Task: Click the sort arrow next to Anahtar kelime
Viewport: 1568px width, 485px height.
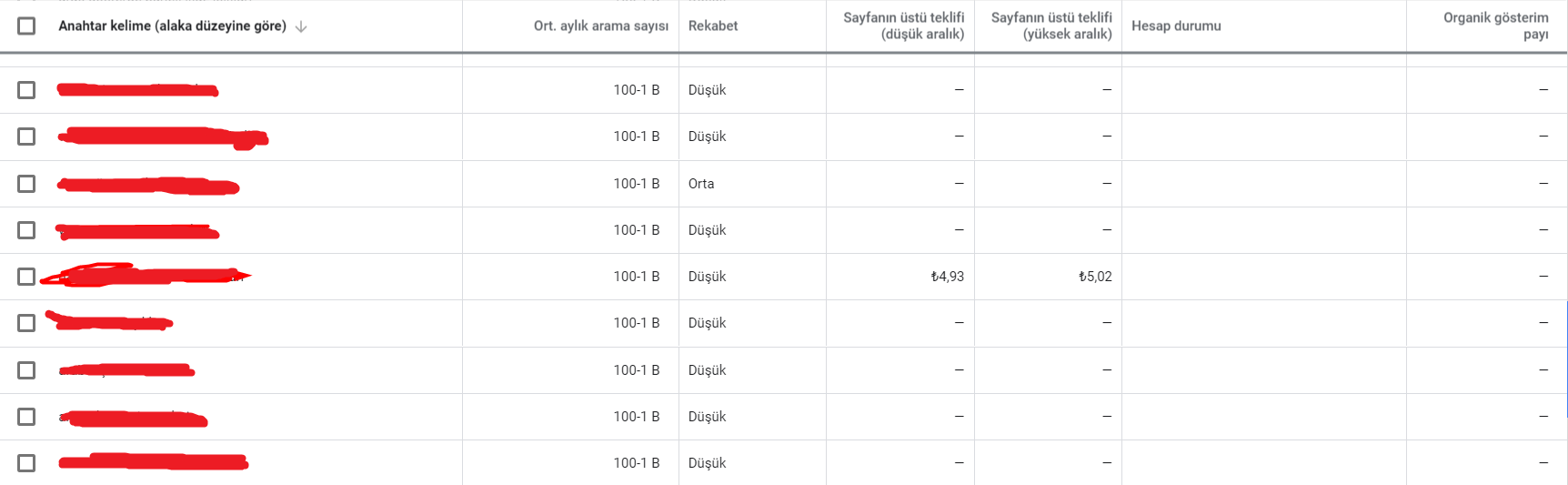Action: (x=301, y=26)
